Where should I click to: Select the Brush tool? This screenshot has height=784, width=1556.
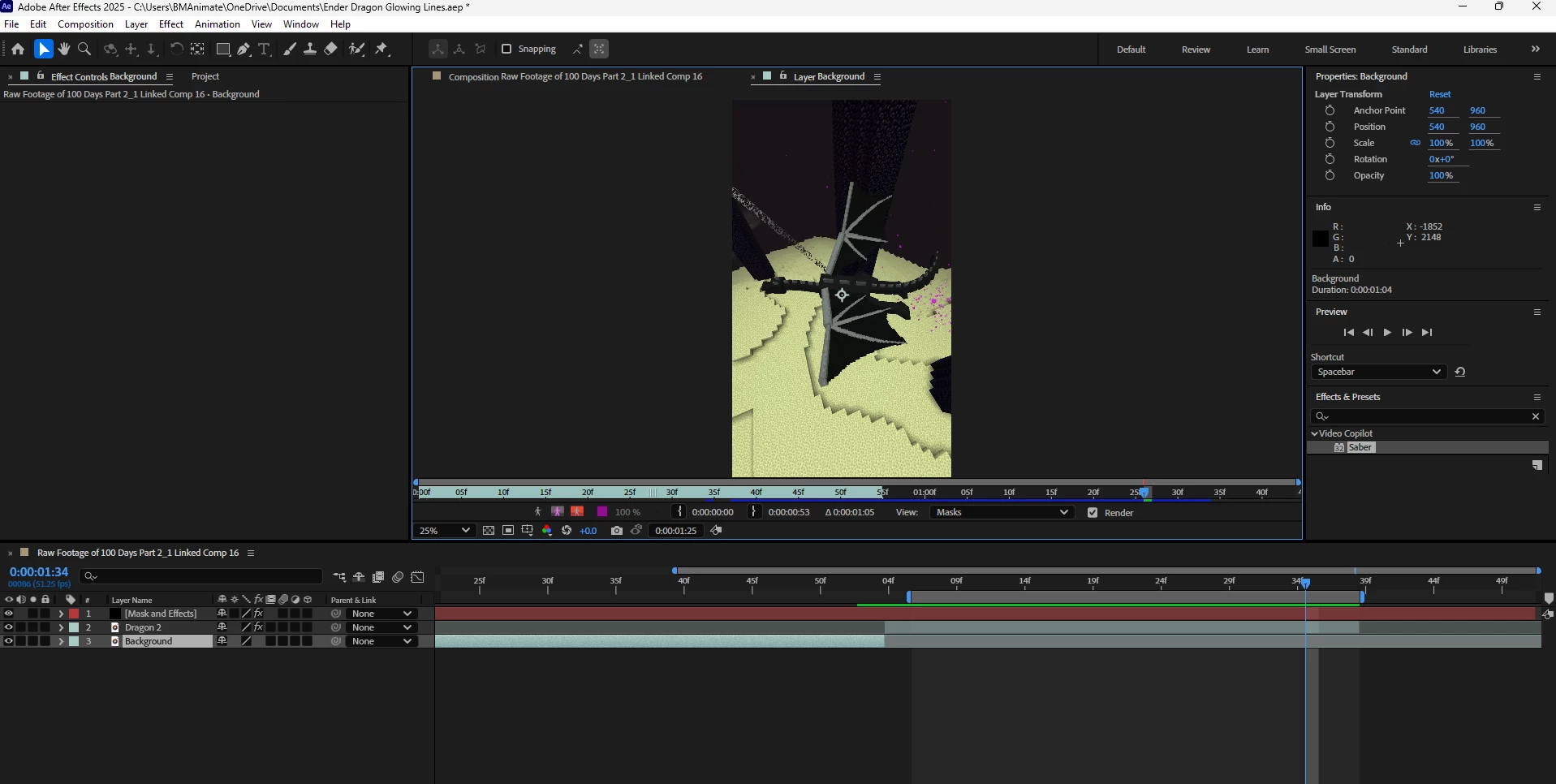coord(289,50)
